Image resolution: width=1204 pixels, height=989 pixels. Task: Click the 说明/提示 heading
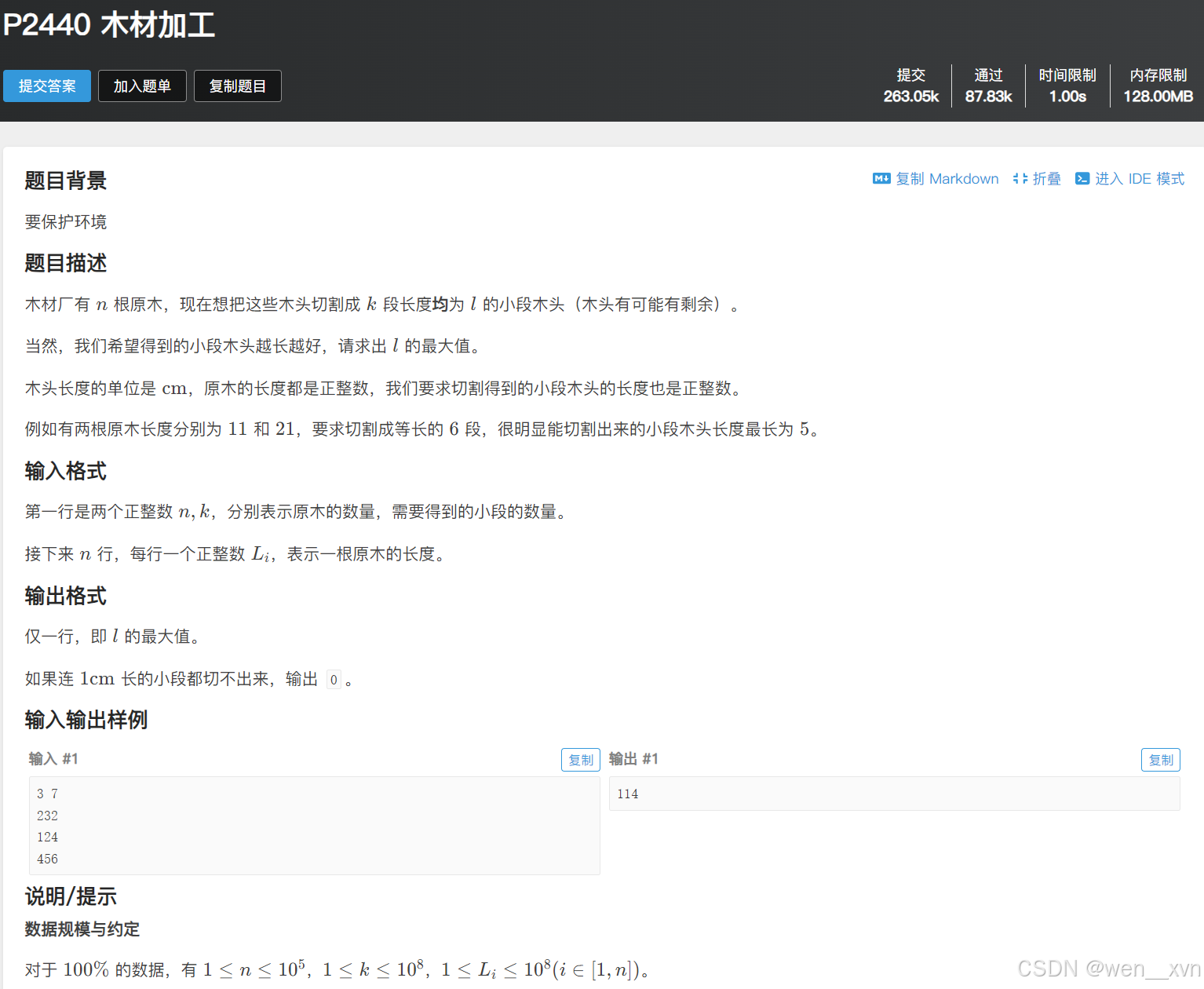(x=71, y=896)
